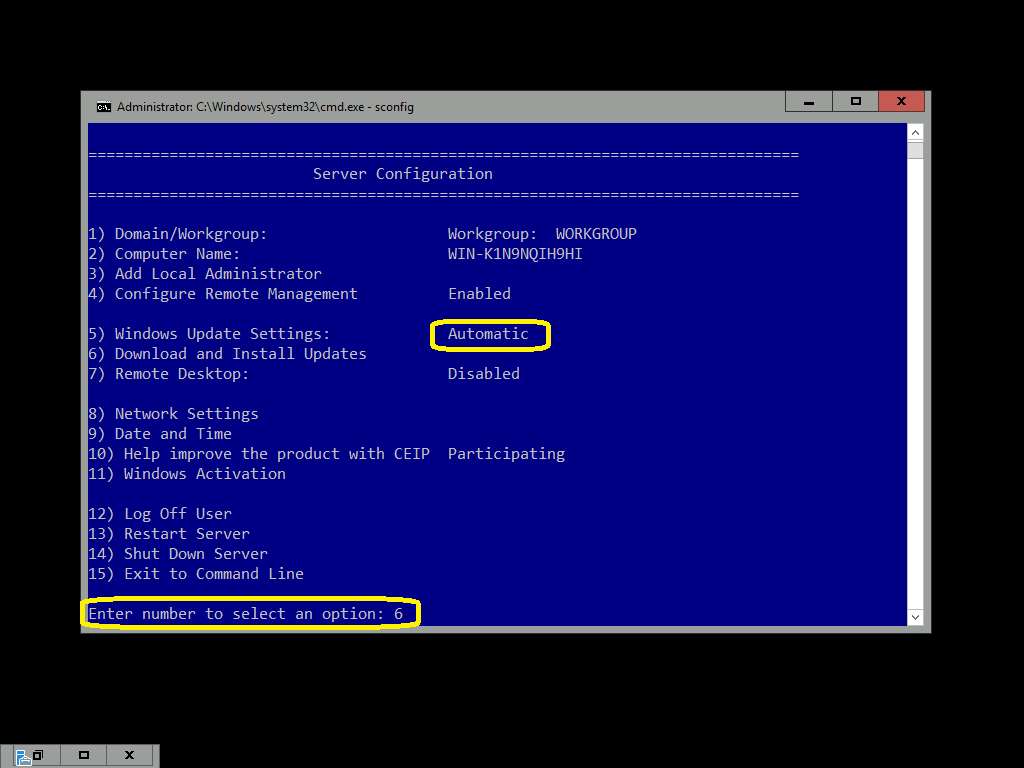Minimize the sconfig command window
Screen dimensions: 1024x768
click(x=810, y=102)
